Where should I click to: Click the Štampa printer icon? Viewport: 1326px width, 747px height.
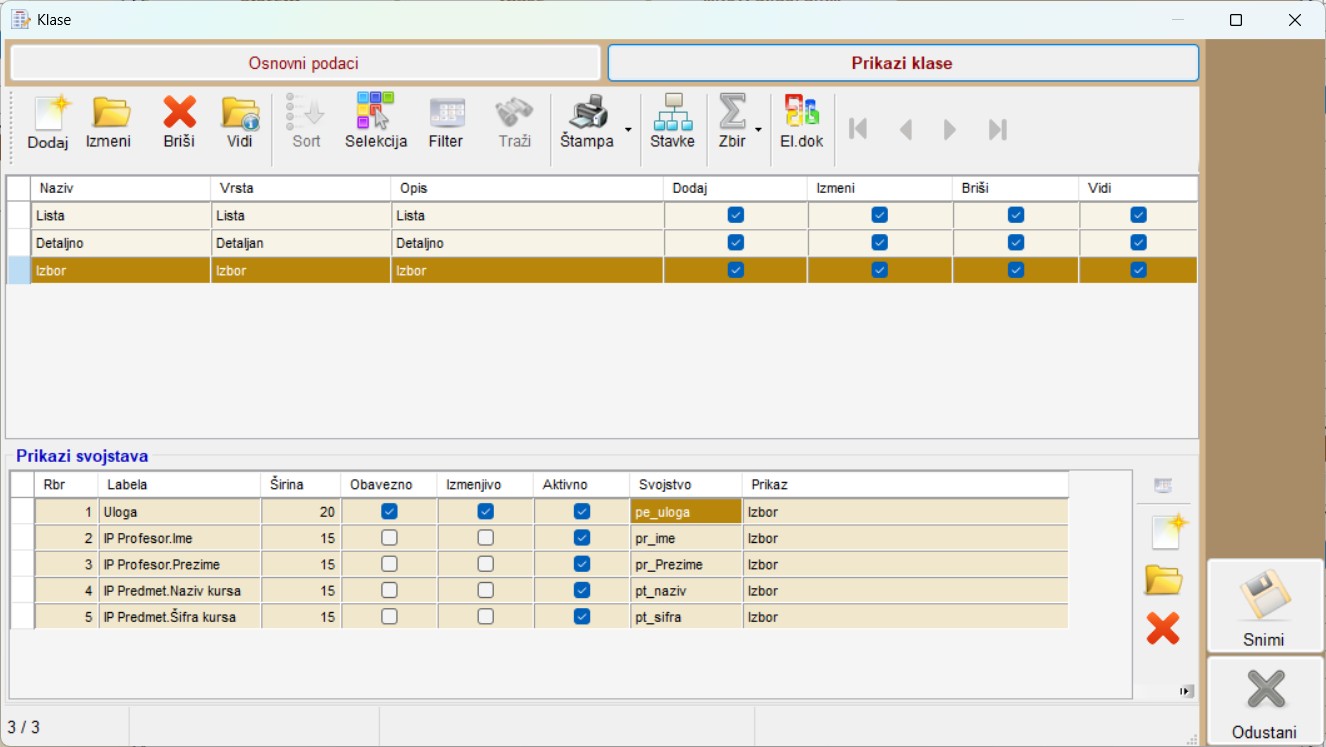589,111
